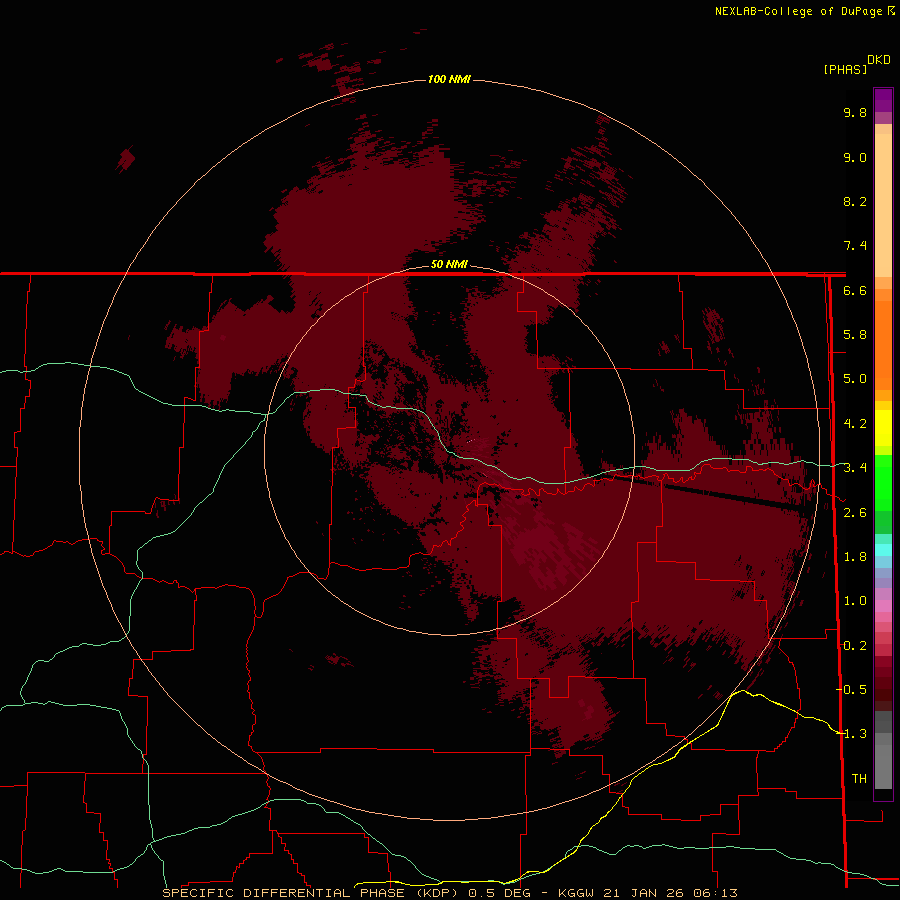The height and width of the screenshot is (900, 900).
Task: Click the 100 NMI range ring label
Action: (x=449, y=79)
